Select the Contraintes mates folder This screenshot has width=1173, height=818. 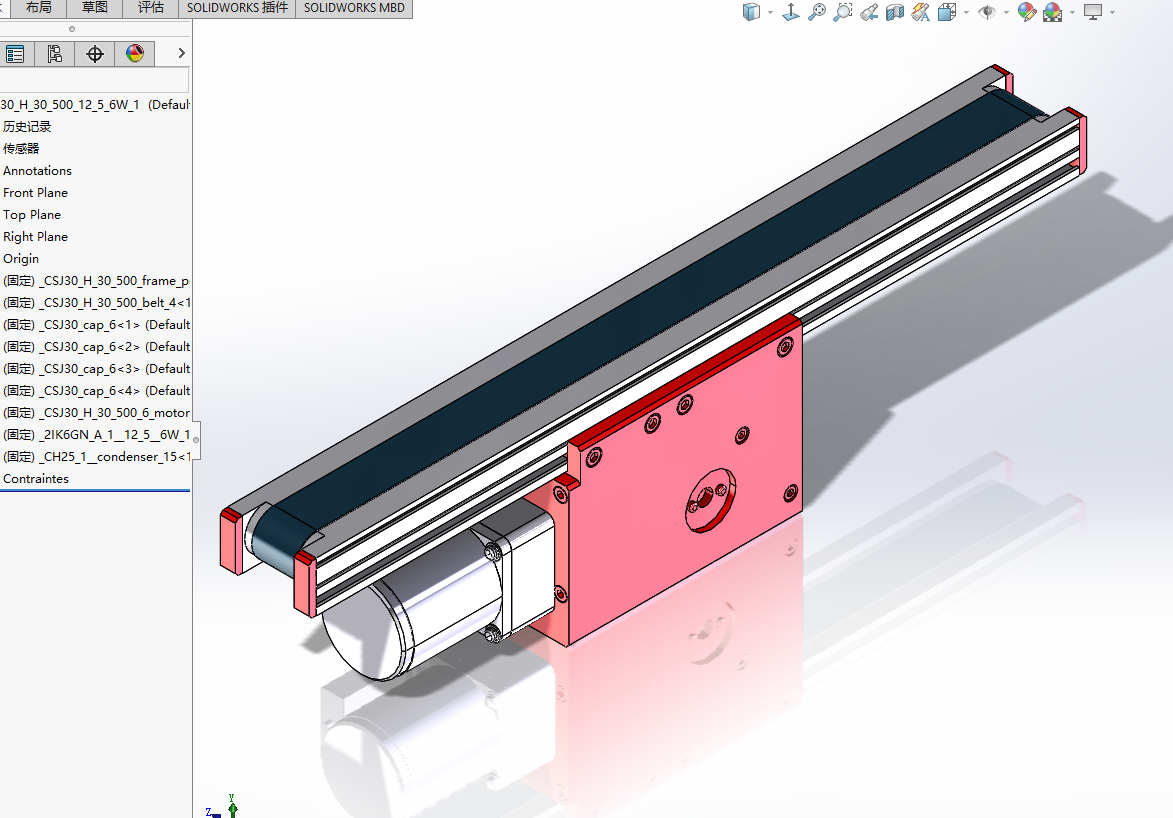[36, 479]
